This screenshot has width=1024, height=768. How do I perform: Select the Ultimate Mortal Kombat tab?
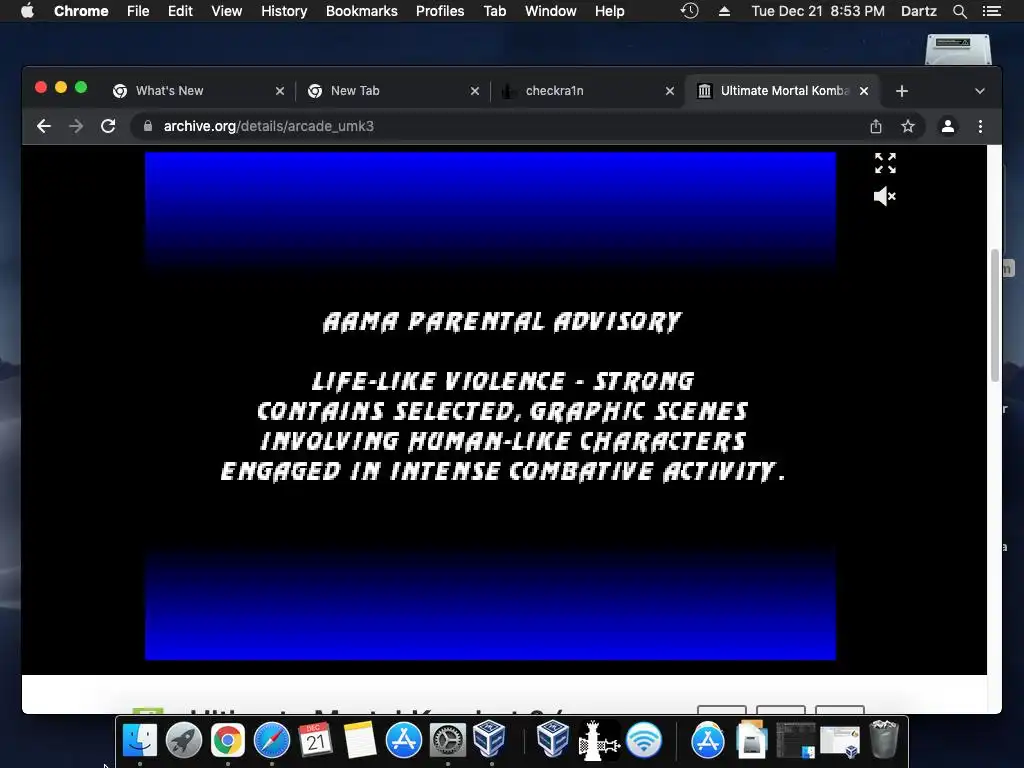coord(780,91)
